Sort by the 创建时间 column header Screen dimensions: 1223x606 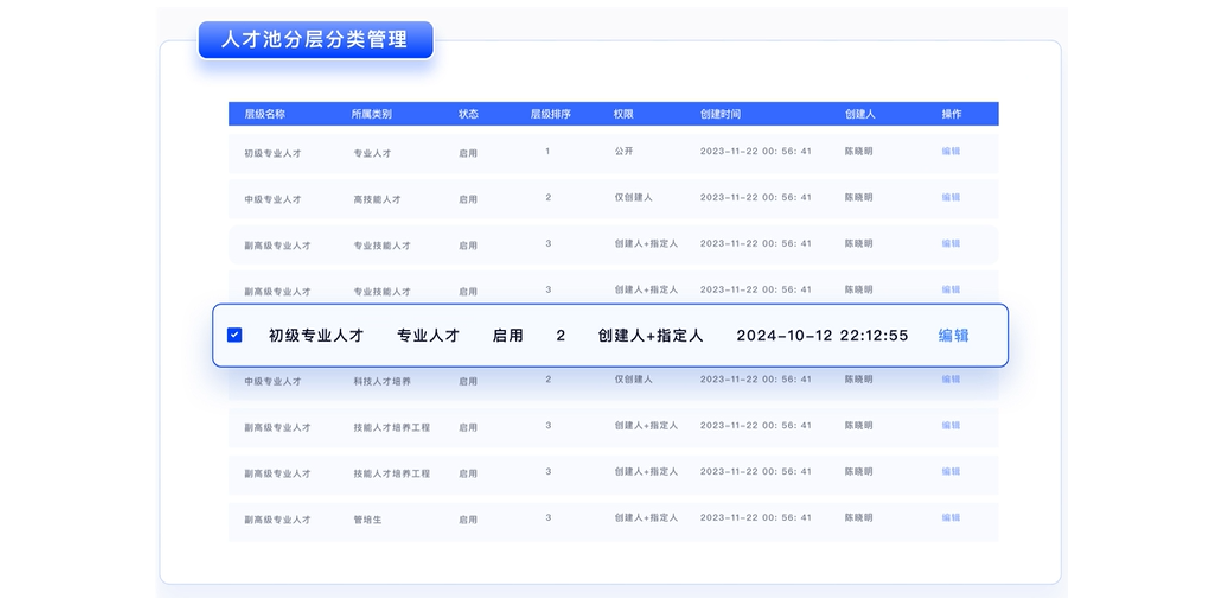pyautogui.click(x=720, y=115)
